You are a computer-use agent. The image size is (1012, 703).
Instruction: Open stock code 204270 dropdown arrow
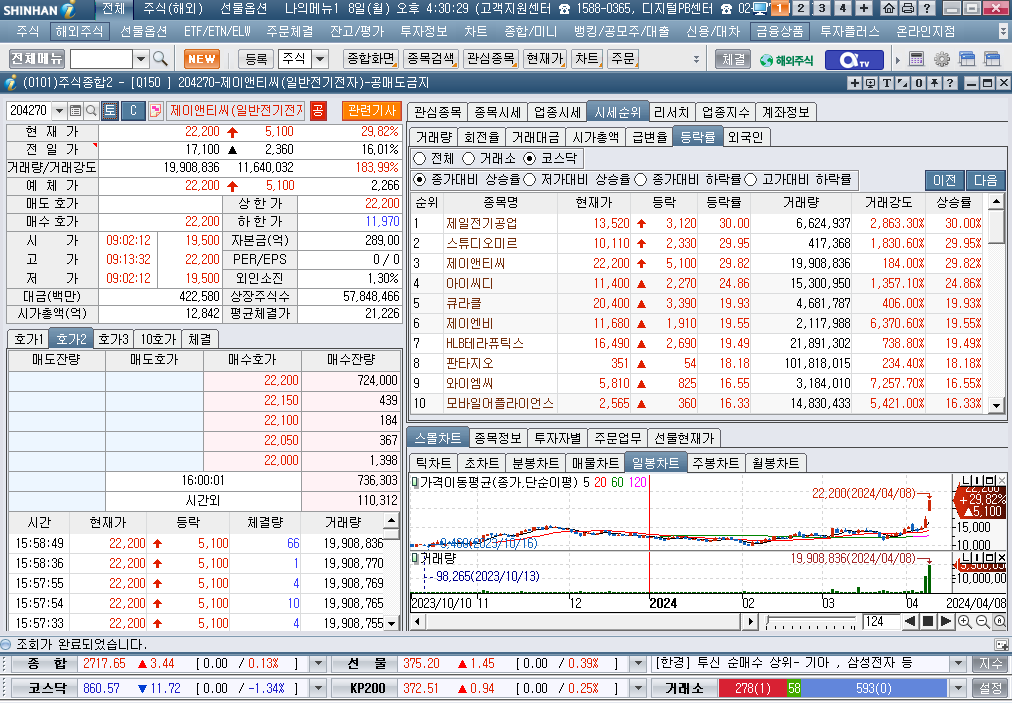coord(59,110)
